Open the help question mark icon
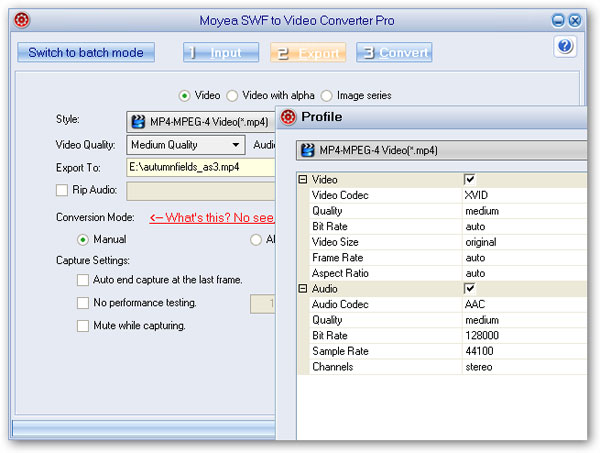 pyautogui.click(x=565, y=46)
